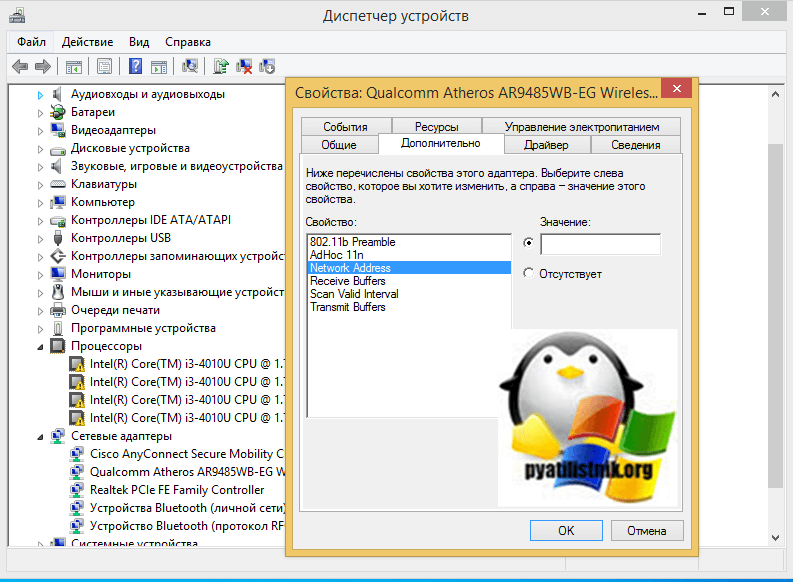This screenshot has height=582, width=793.
Task: Click the Network Address value input field
Action: tap(600, 244)
